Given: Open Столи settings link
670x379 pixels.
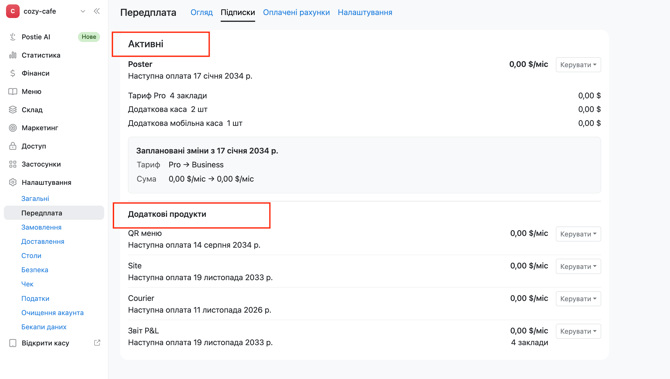Looking at the screenshot, I should (31, 256).
